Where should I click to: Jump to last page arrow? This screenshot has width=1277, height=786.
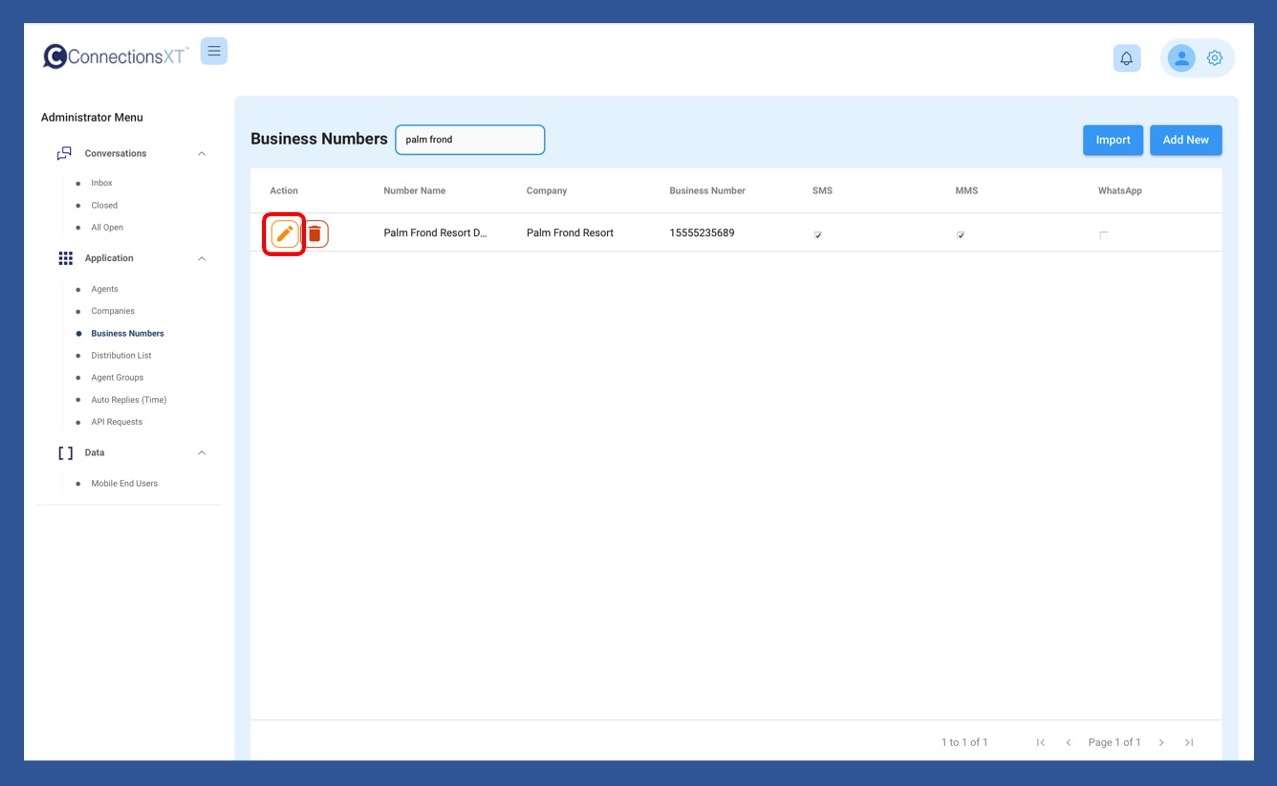tap(1189, 742)
